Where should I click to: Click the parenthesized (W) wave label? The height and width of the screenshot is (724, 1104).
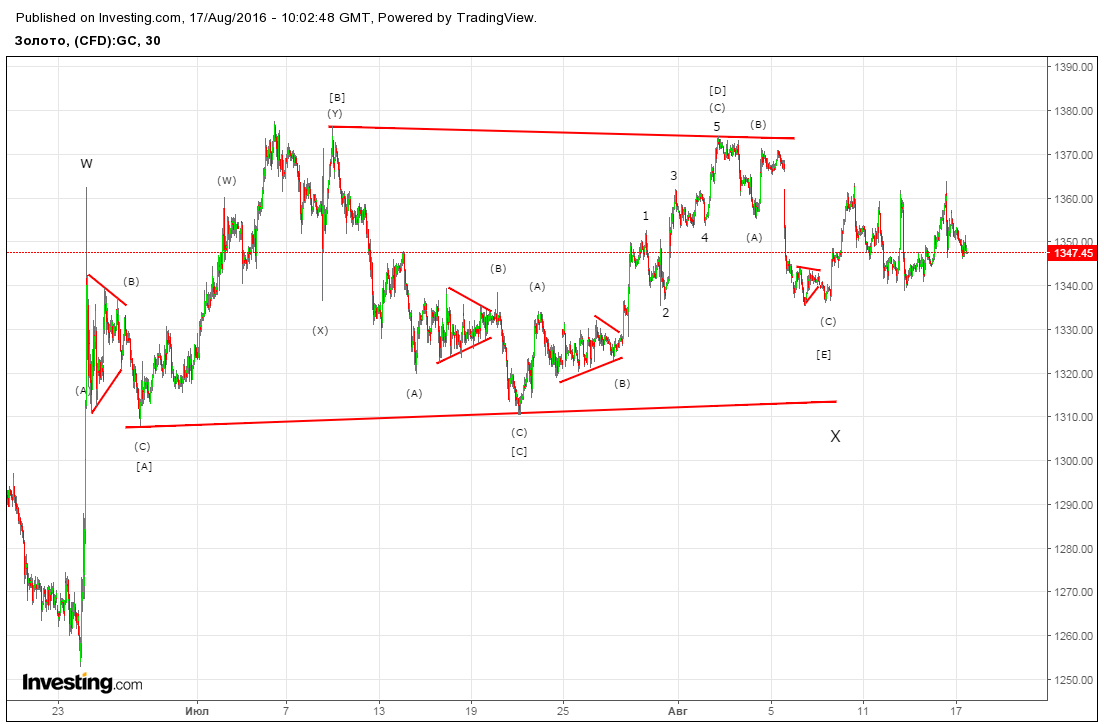pos(227,181)
